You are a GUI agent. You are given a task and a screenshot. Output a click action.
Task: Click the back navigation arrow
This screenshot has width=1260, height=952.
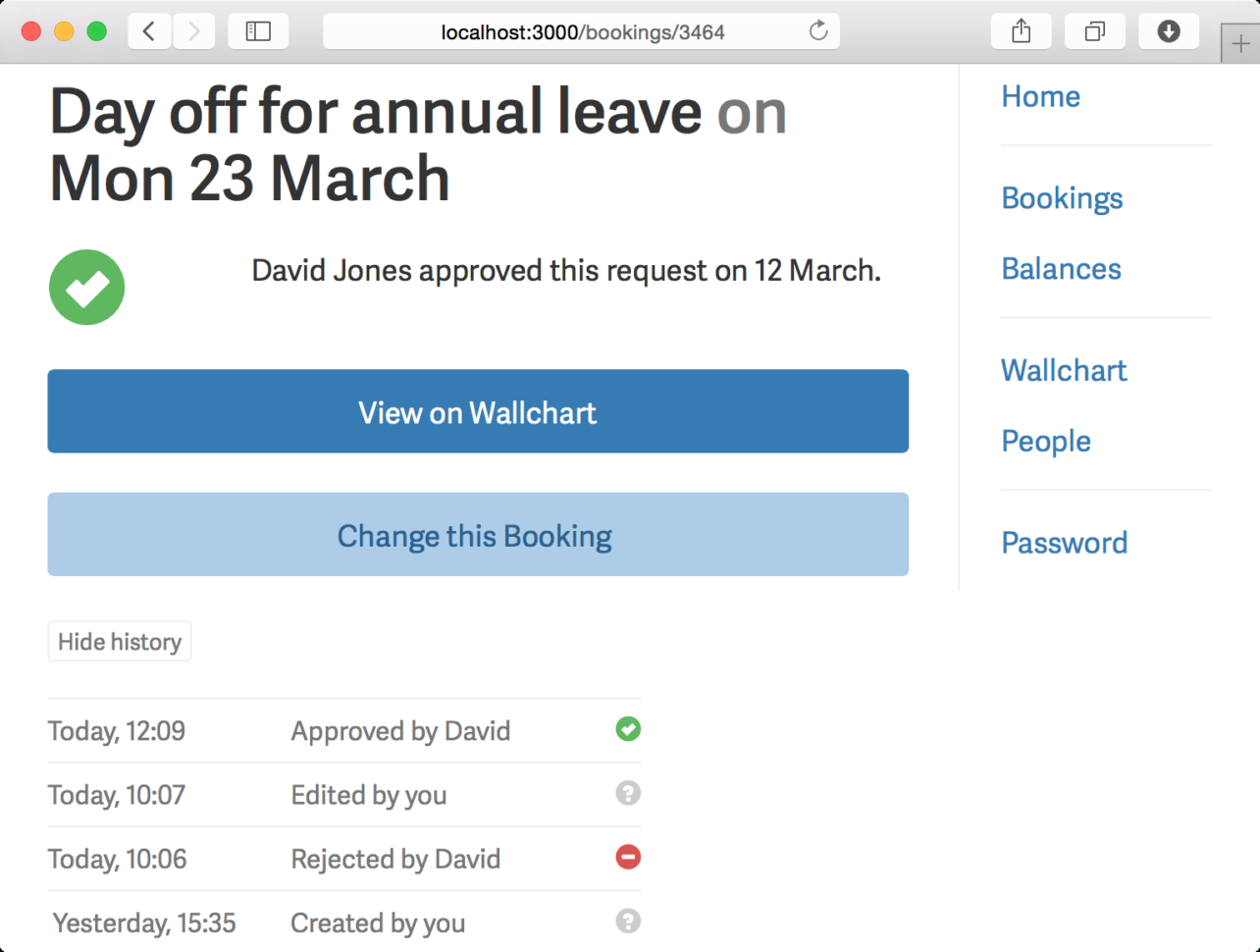tap(148, 30)
